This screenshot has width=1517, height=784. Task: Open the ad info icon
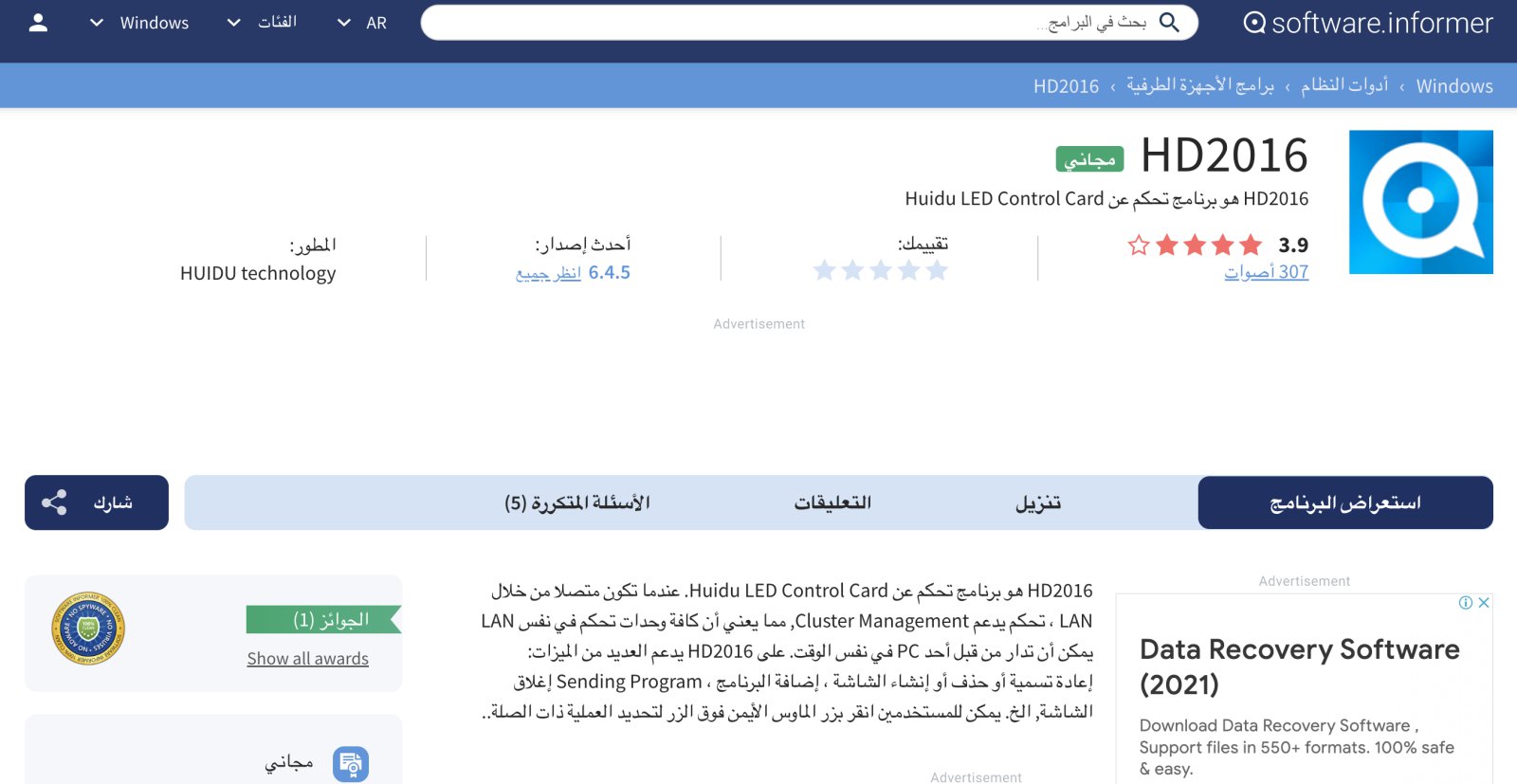pos(1466,603)
